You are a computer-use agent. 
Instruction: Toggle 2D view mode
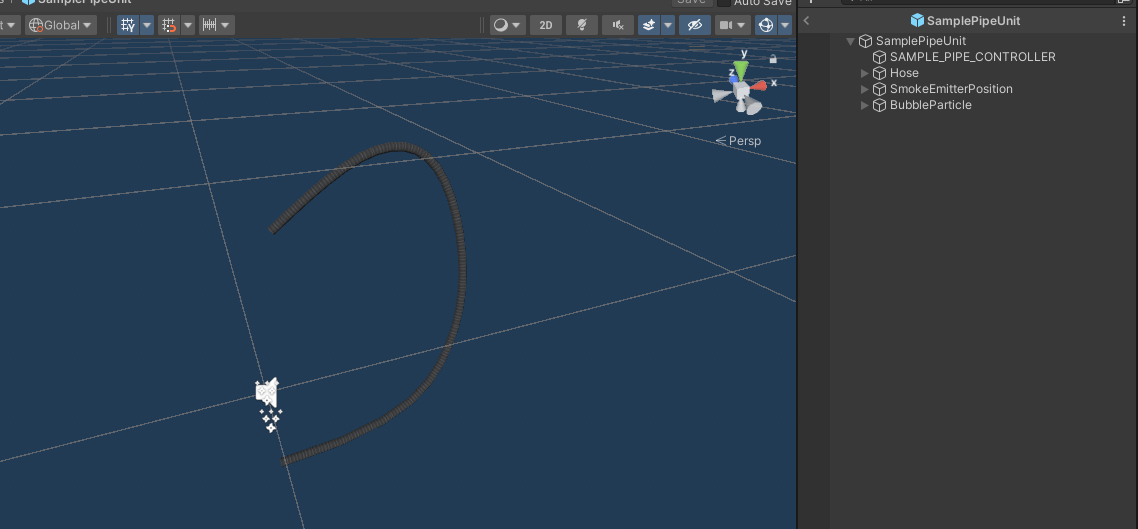pyautogui.click(x=546, y=25)
